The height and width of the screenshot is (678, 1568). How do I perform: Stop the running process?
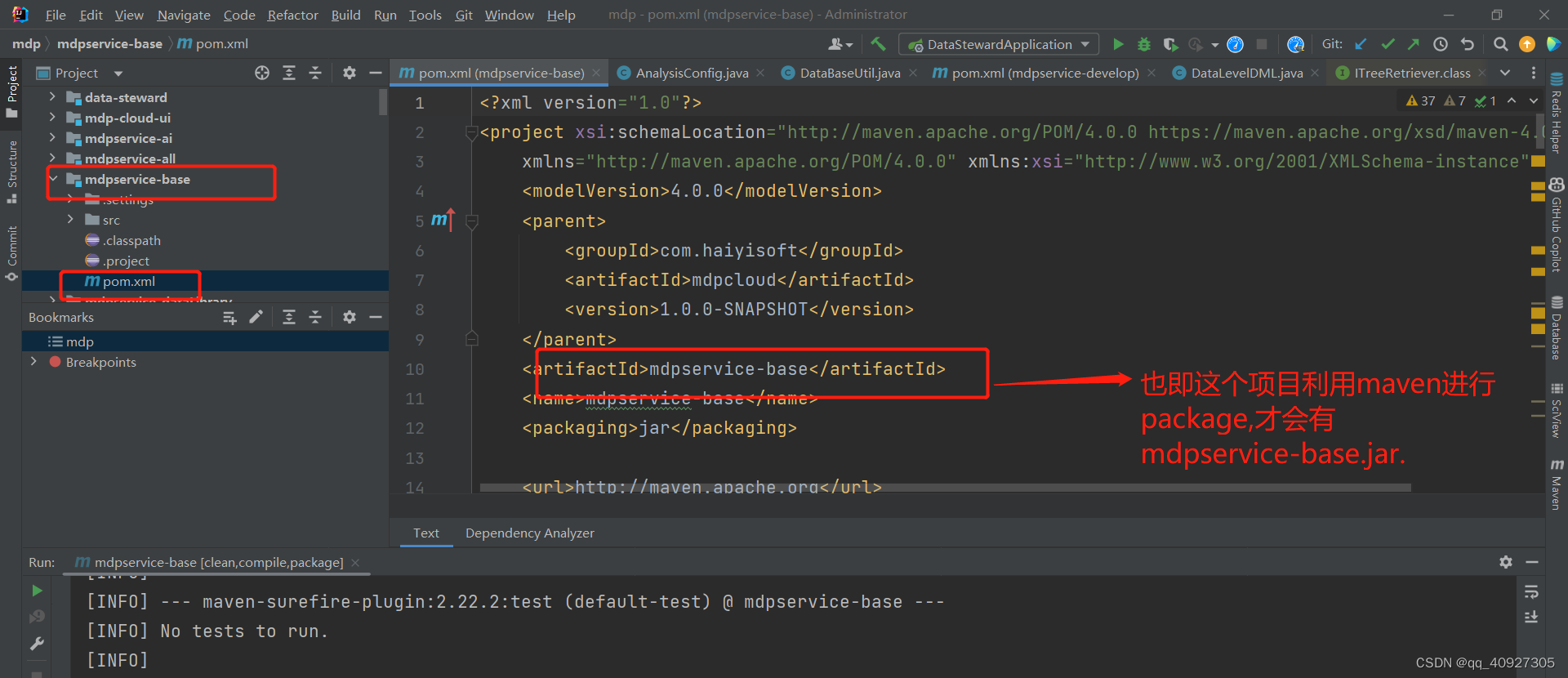(1262, 44)
